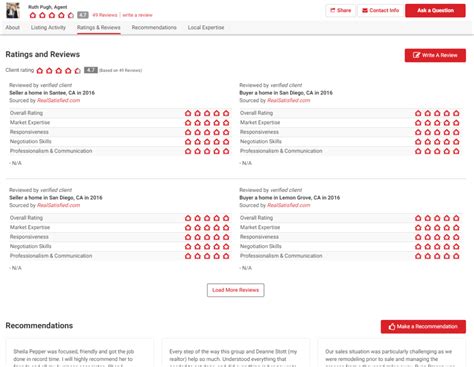Open RealSatisfied.com link for Lemon Grove buyer review
The height and width of the screenshot is (367, 474).
[x=288, y=205]
